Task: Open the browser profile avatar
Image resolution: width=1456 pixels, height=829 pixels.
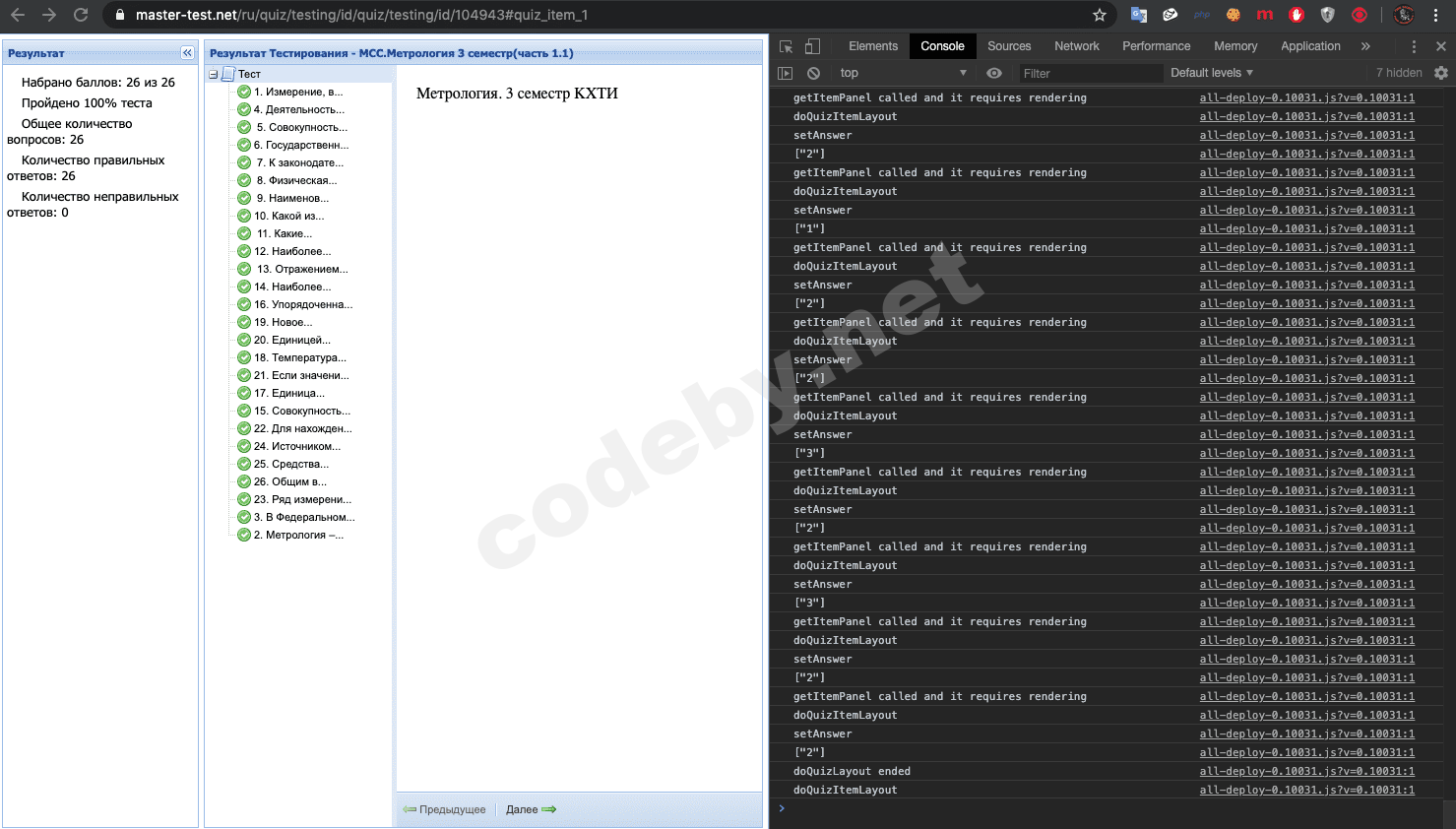Action: point(1404,15)
